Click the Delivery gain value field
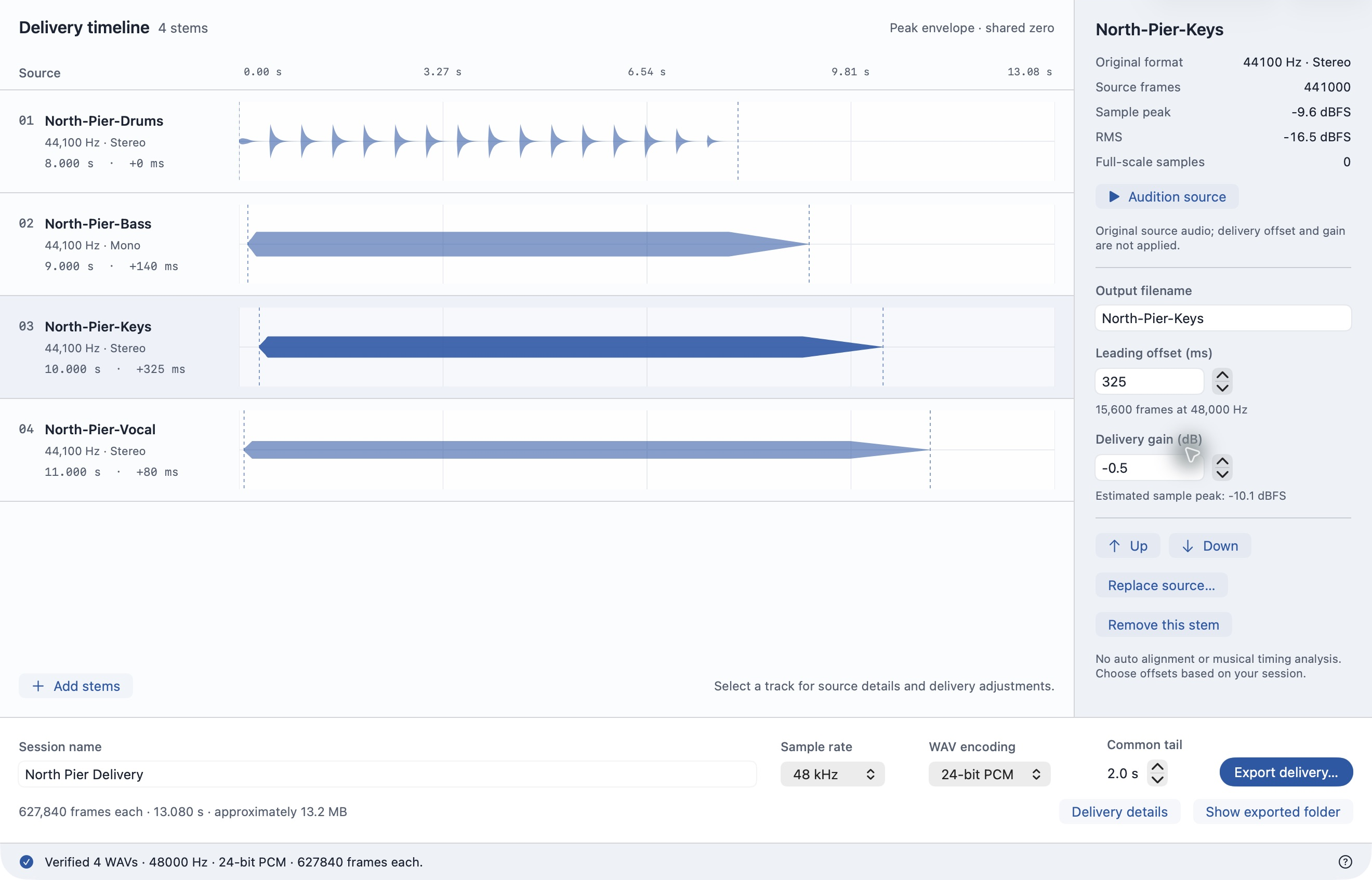 click(x=1149, y=468)
